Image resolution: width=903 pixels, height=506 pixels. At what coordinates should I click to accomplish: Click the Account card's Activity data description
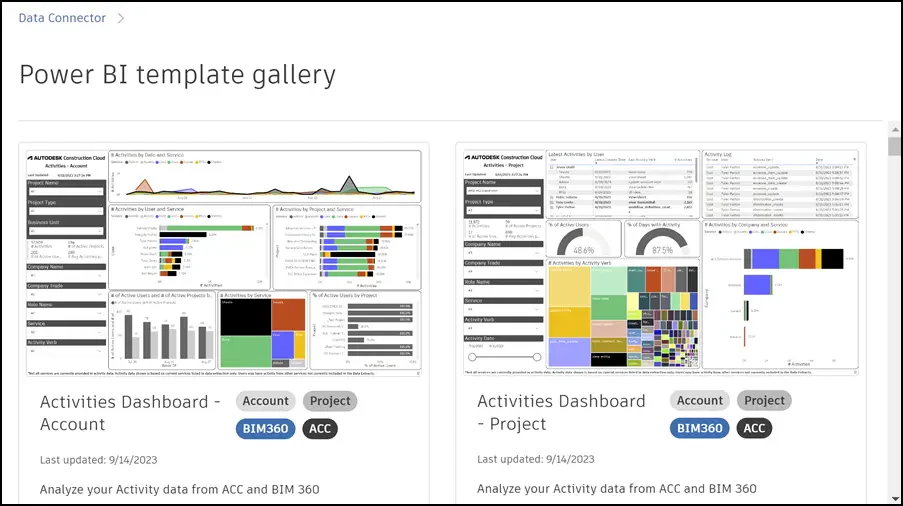tap(180, 489)
